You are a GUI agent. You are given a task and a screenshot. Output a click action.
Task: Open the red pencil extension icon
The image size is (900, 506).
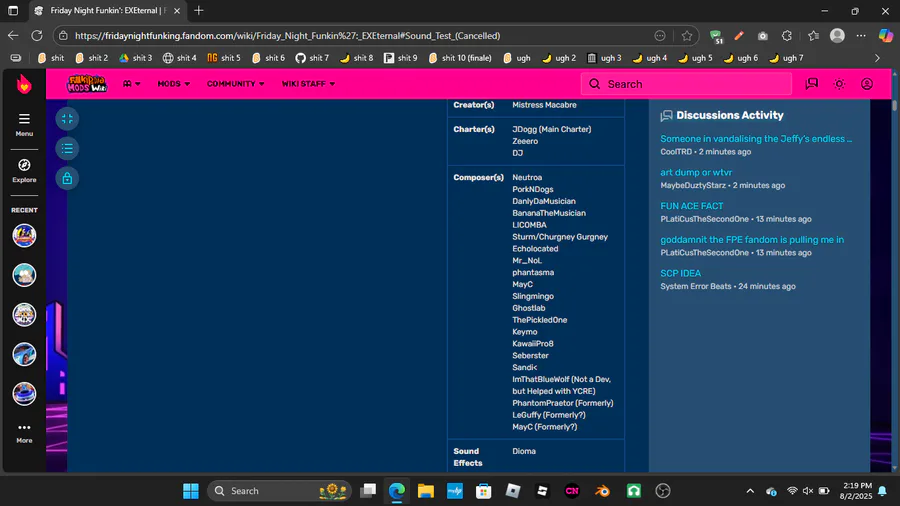[x=739, y=36]
